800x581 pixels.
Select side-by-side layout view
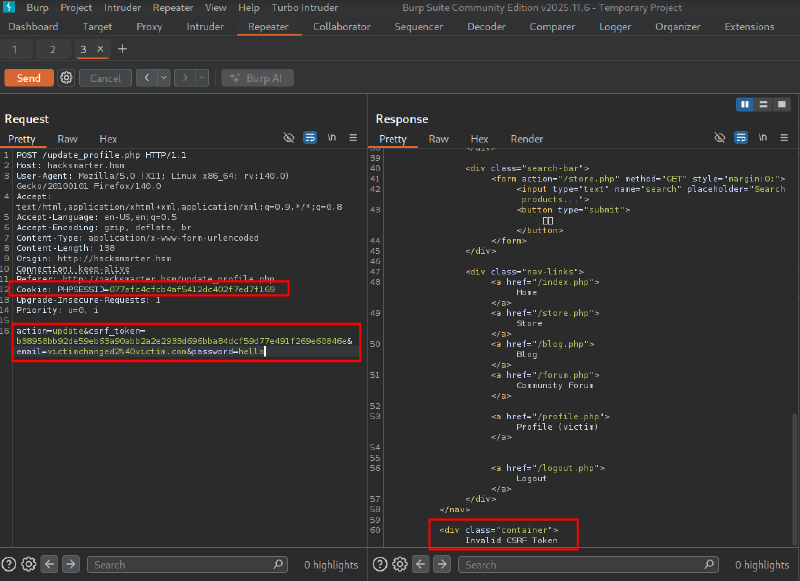coord(745,105)
